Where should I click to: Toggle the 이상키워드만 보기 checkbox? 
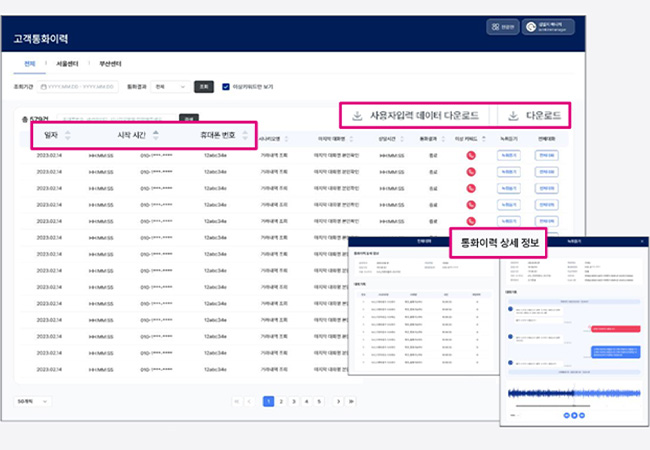pyautogui.click(x=225, y=87)
